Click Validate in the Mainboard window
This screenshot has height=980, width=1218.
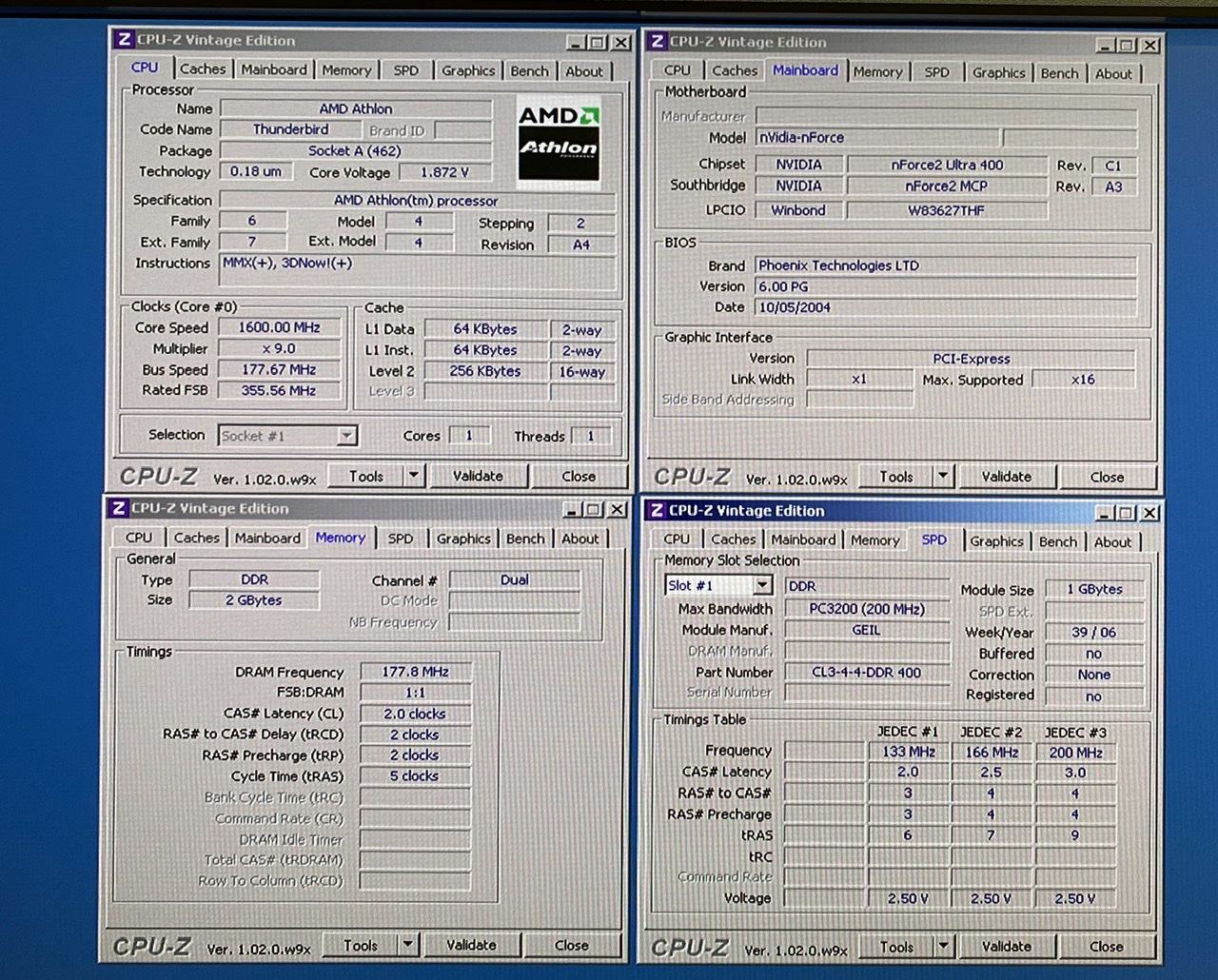point(1006,477)
